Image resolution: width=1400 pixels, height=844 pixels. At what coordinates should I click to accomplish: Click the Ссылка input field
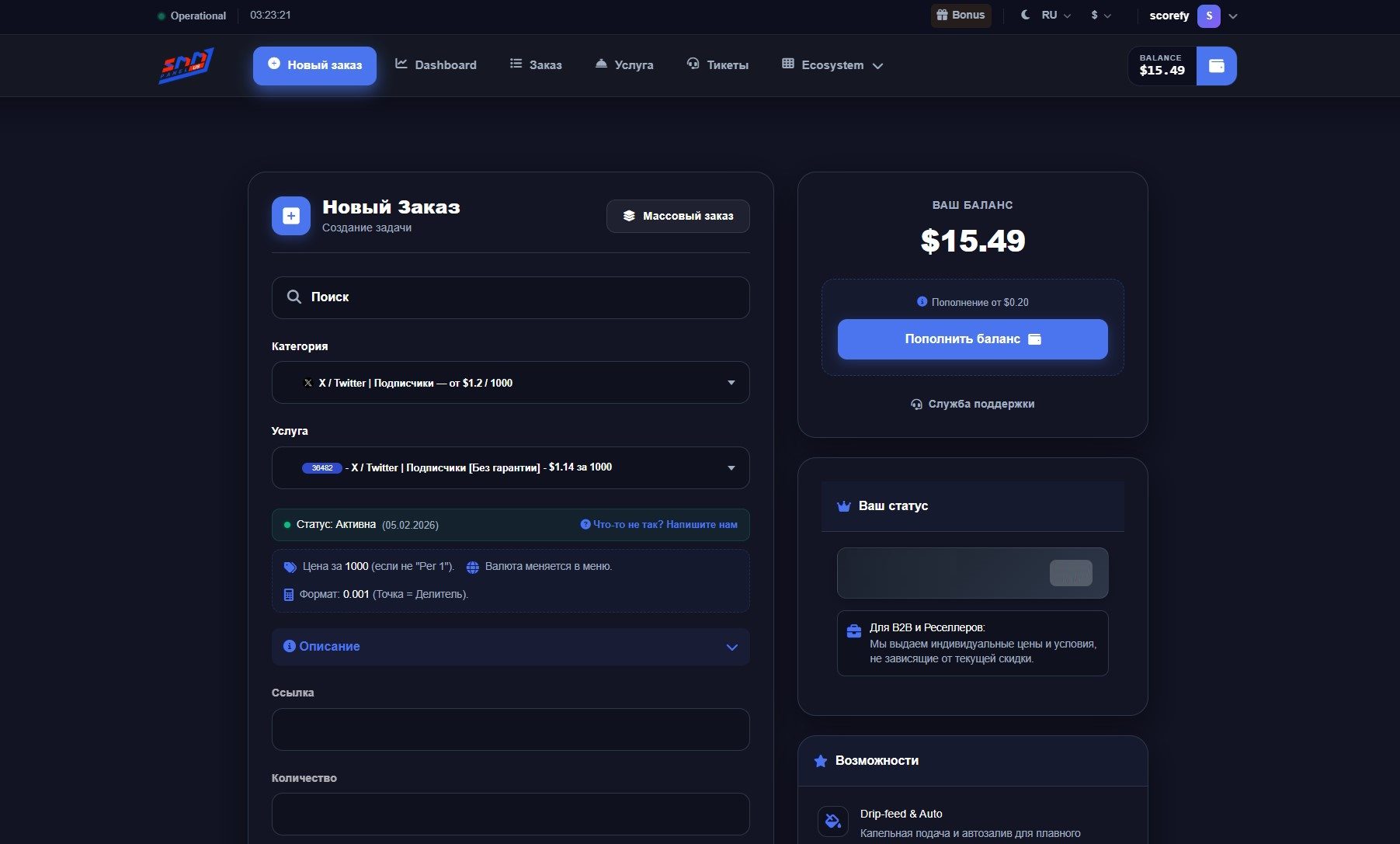coord(510,729)
